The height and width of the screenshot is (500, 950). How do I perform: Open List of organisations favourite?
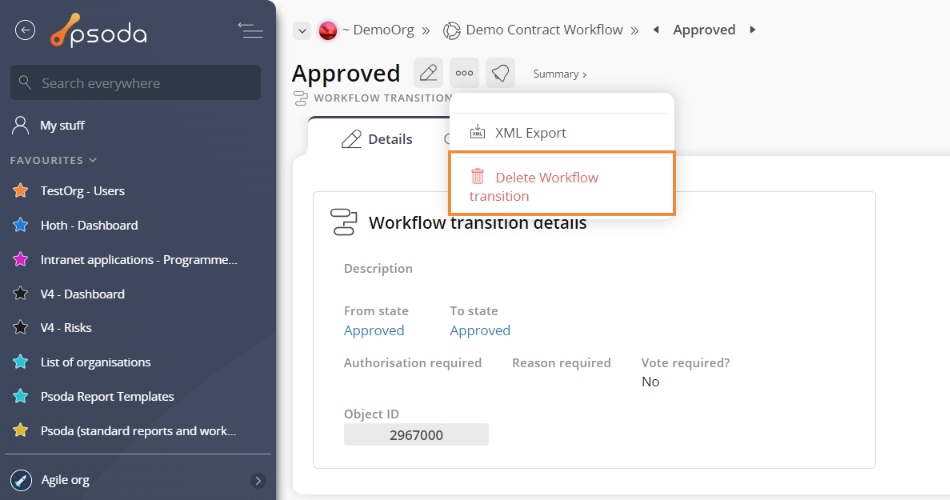96,362
